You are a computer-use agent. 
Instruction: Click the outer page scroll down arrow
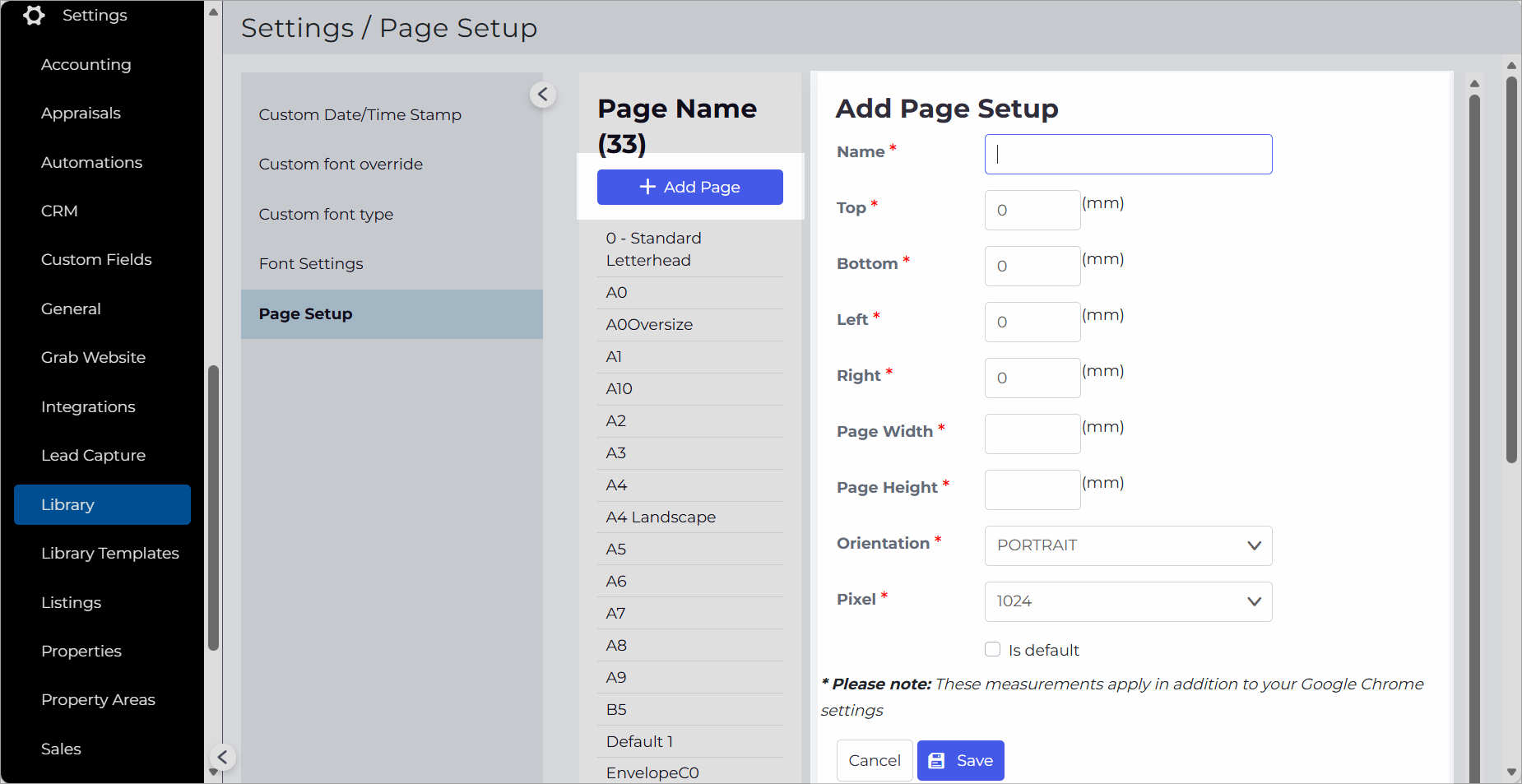pyautogui.click(x=1511, y=772)
